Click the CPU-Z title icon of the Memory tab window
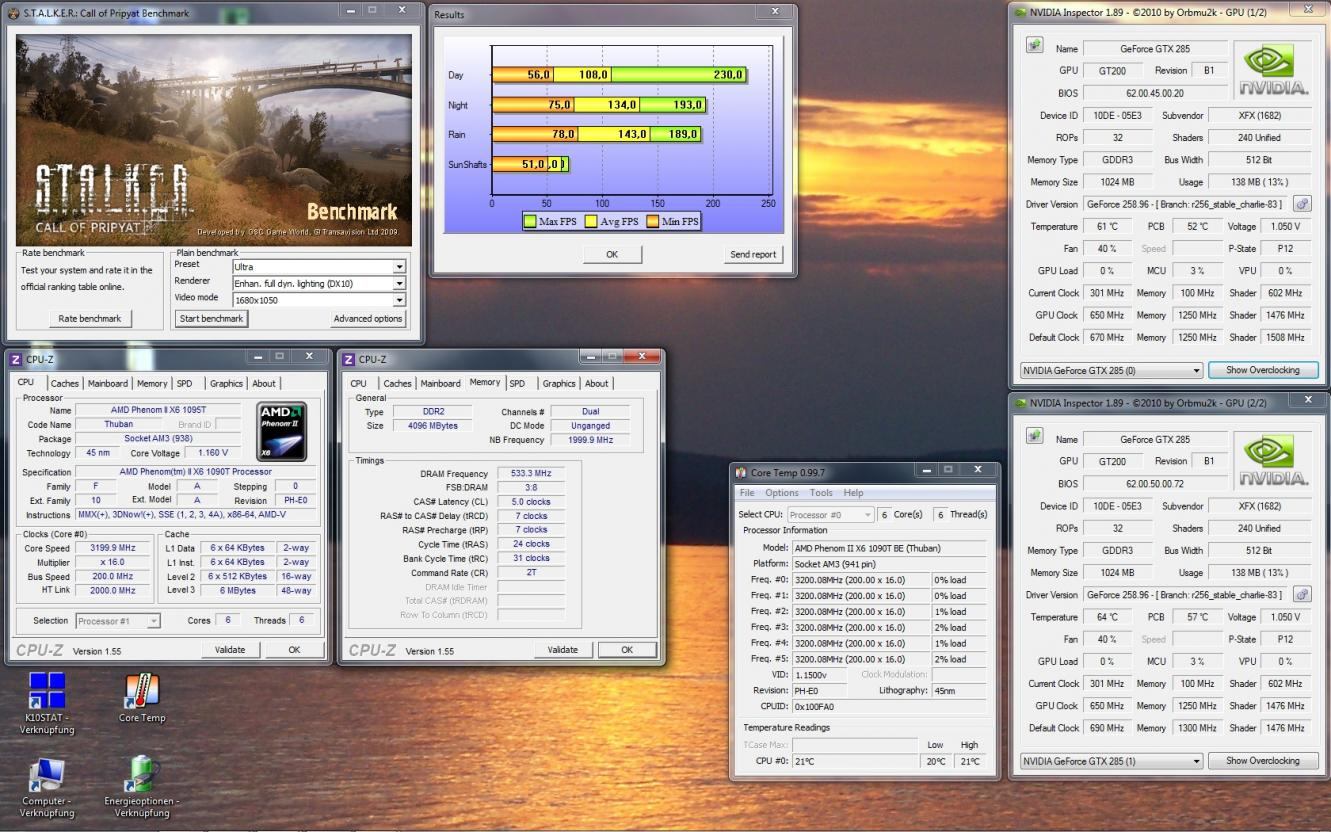The width and height of the screenshot is (1331, 832). 349,359
